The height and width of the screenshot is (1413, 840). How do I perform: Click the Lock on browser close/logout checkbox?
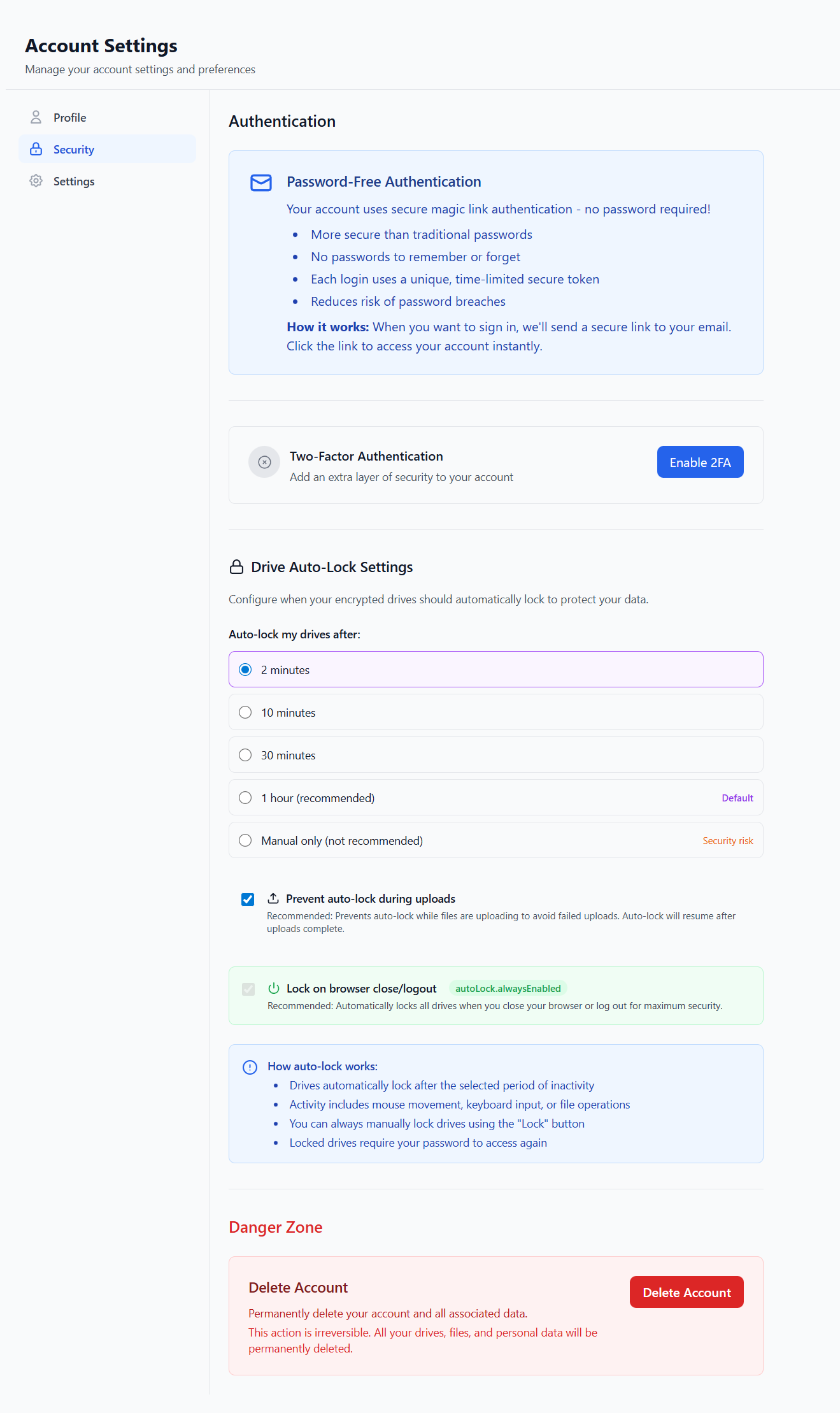click(248, 989)
